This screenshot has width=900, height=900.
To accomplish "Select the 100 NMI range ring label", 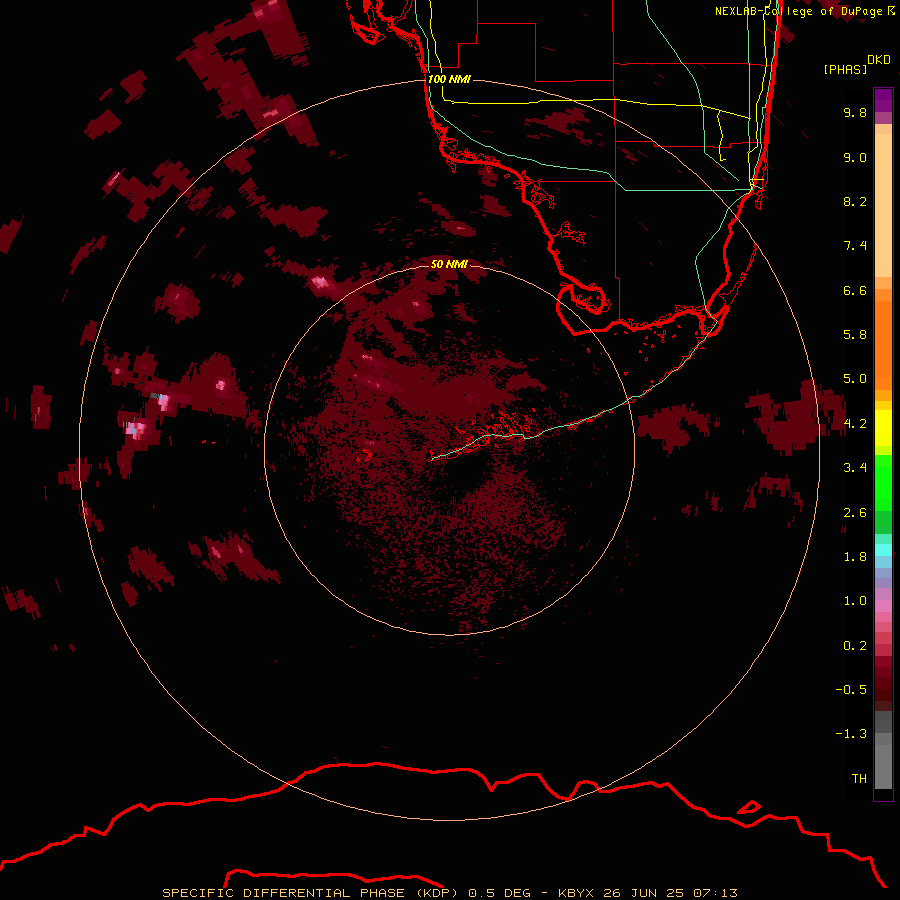I will (449, 79).
